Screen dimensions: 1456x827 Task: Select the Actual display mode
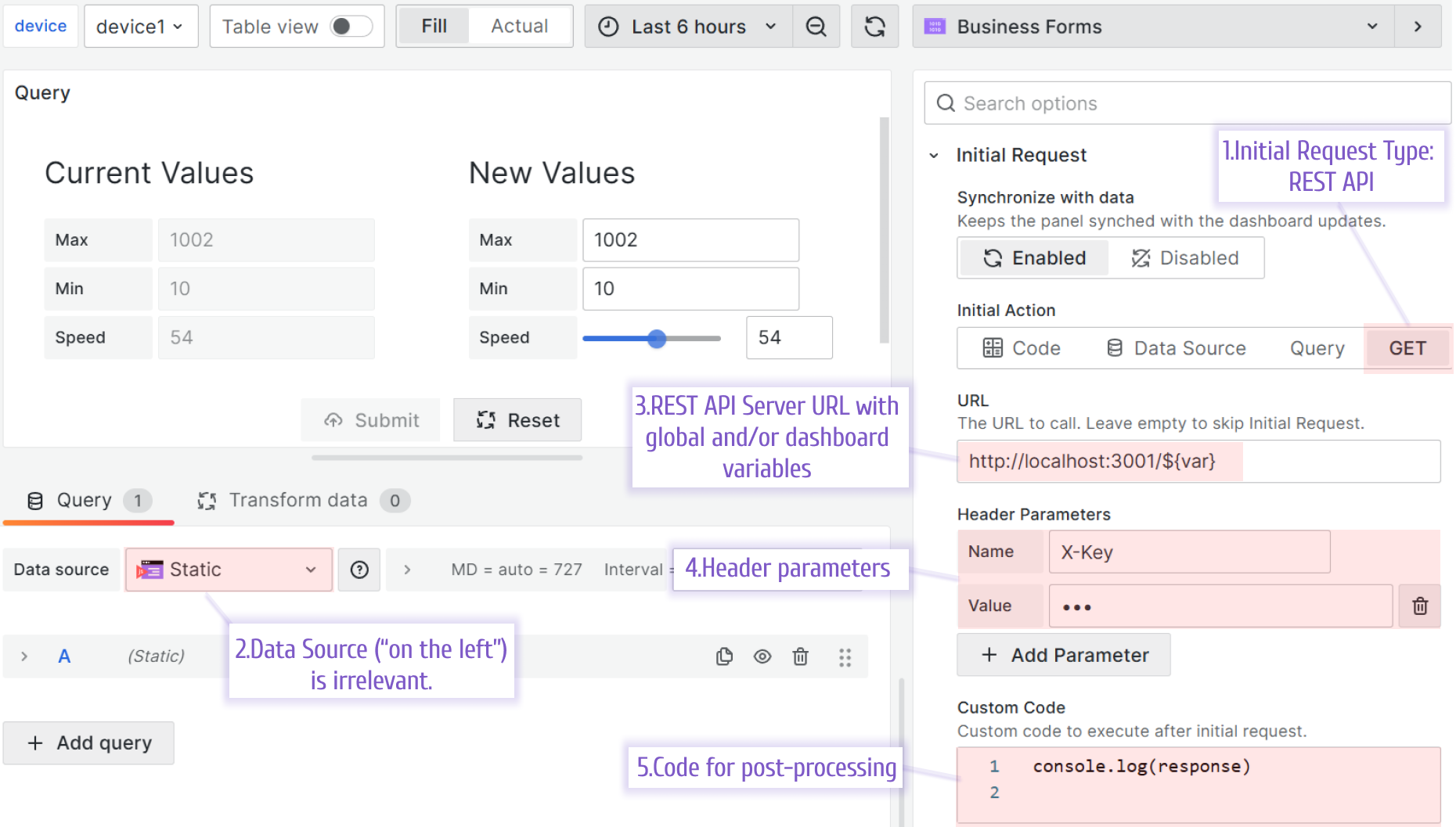tap(519, 26)
